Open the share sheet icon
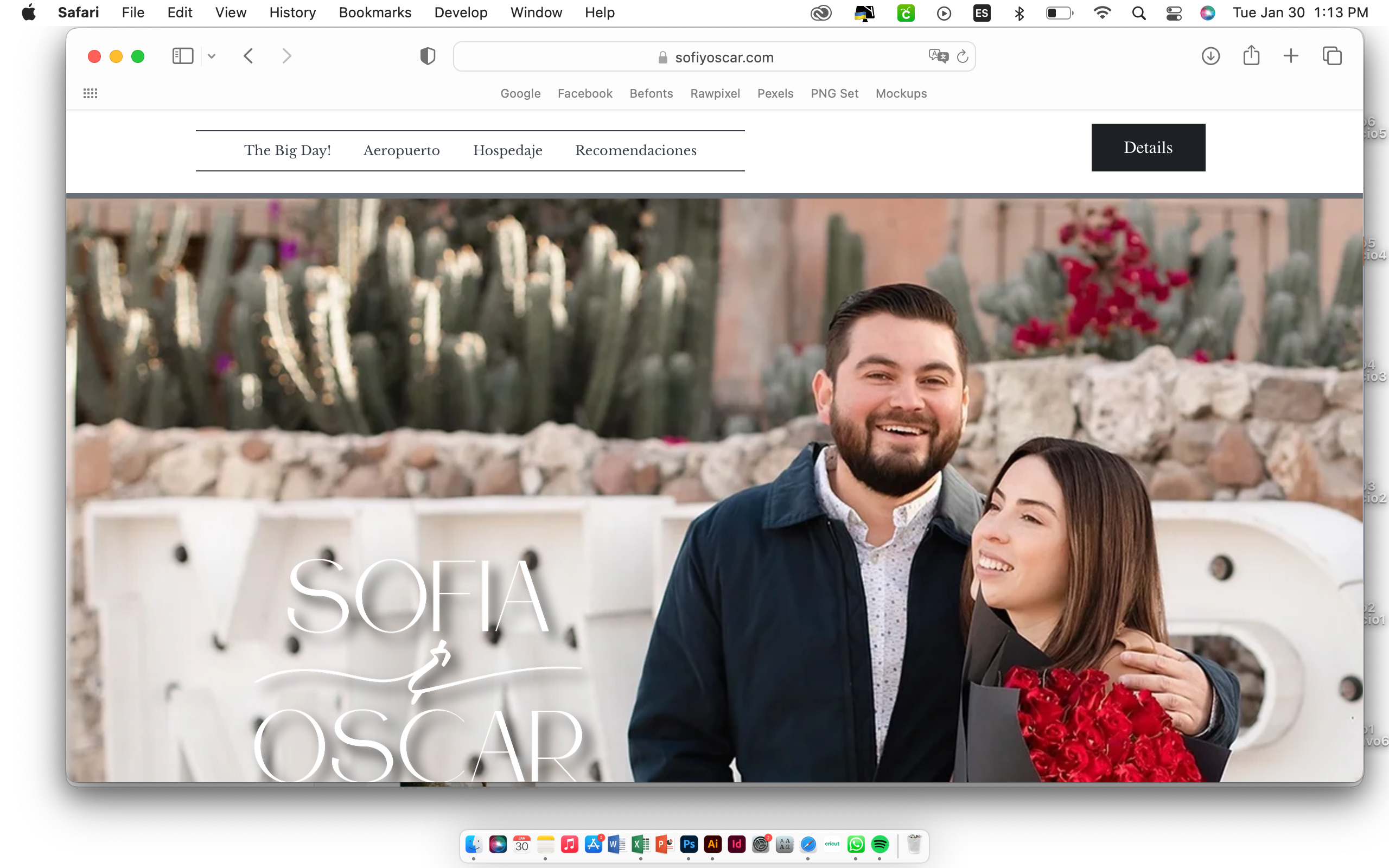The width and height of the screenshot is (1389, 868). [x=1251, y=56]
